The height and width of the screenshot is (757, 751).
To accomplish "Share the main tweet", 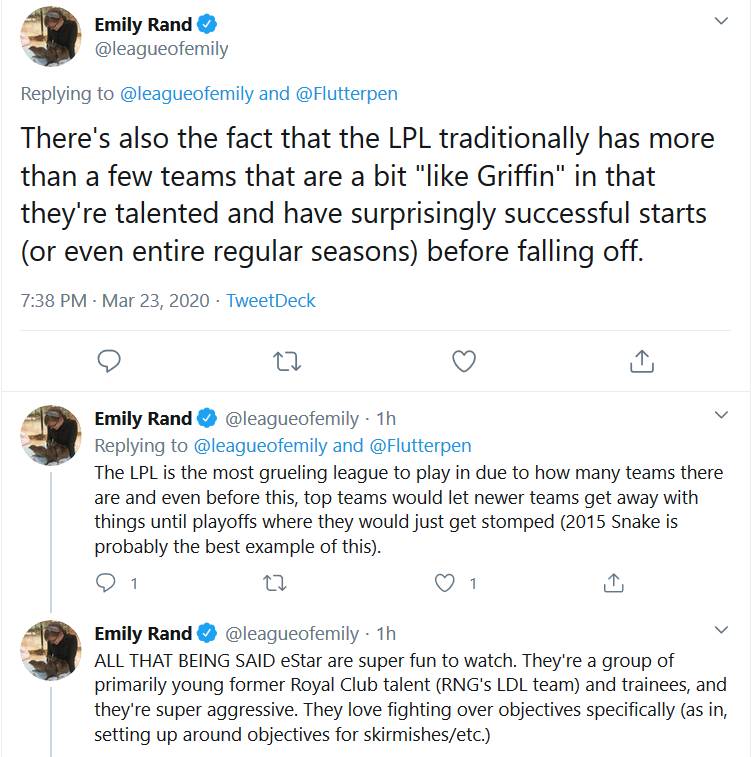I will coord(641,361).
